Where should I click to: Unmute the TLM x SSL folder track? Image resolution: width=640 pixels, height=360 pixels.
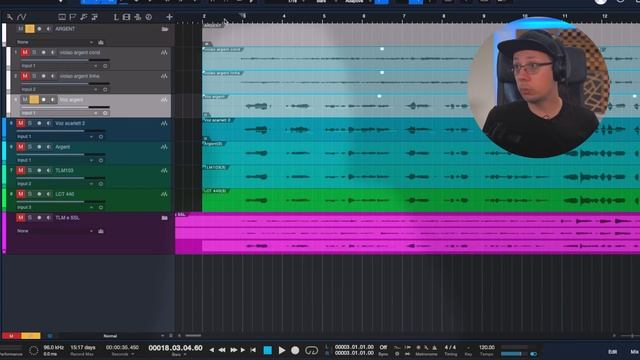[x=21, y=218]
